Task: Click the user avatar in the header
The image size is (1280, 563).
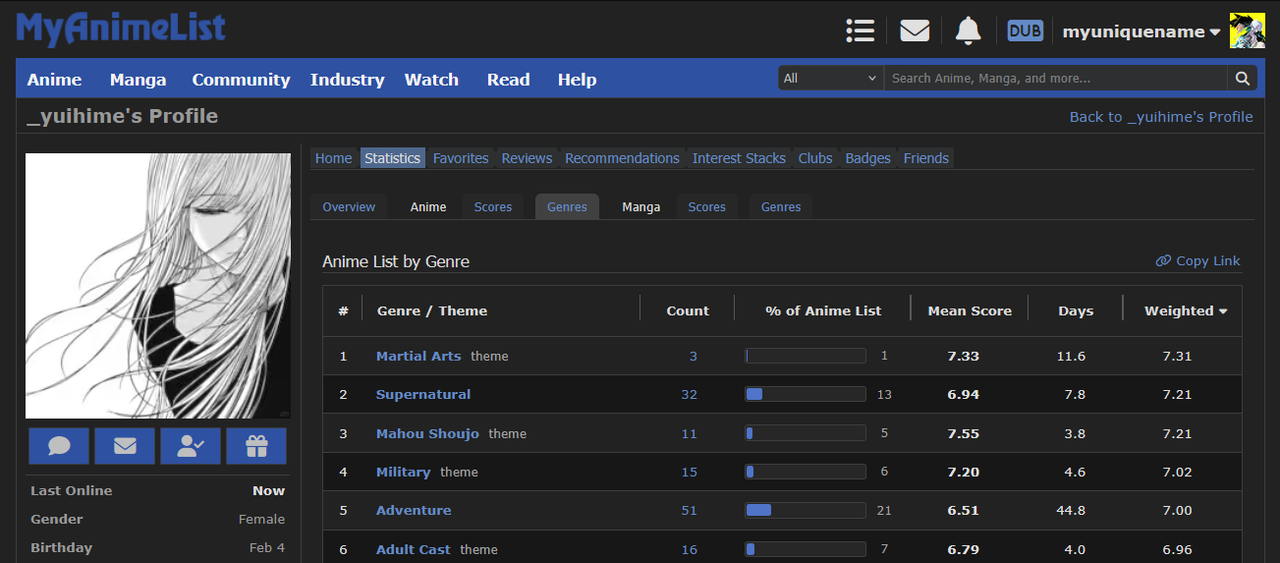Action: (1247, 31)
